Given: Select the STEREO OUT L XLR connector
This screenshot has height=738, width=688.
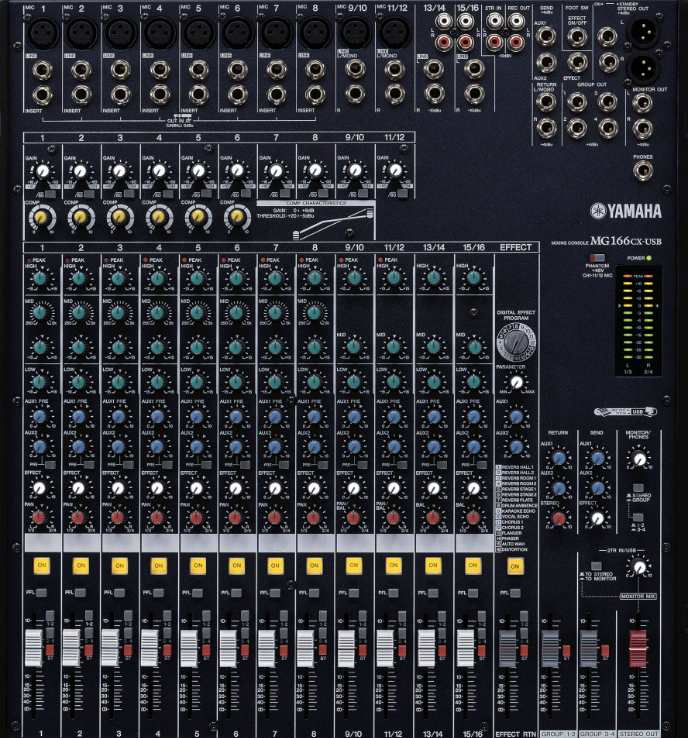Looking at the screenshot, I should coord(641,31).
